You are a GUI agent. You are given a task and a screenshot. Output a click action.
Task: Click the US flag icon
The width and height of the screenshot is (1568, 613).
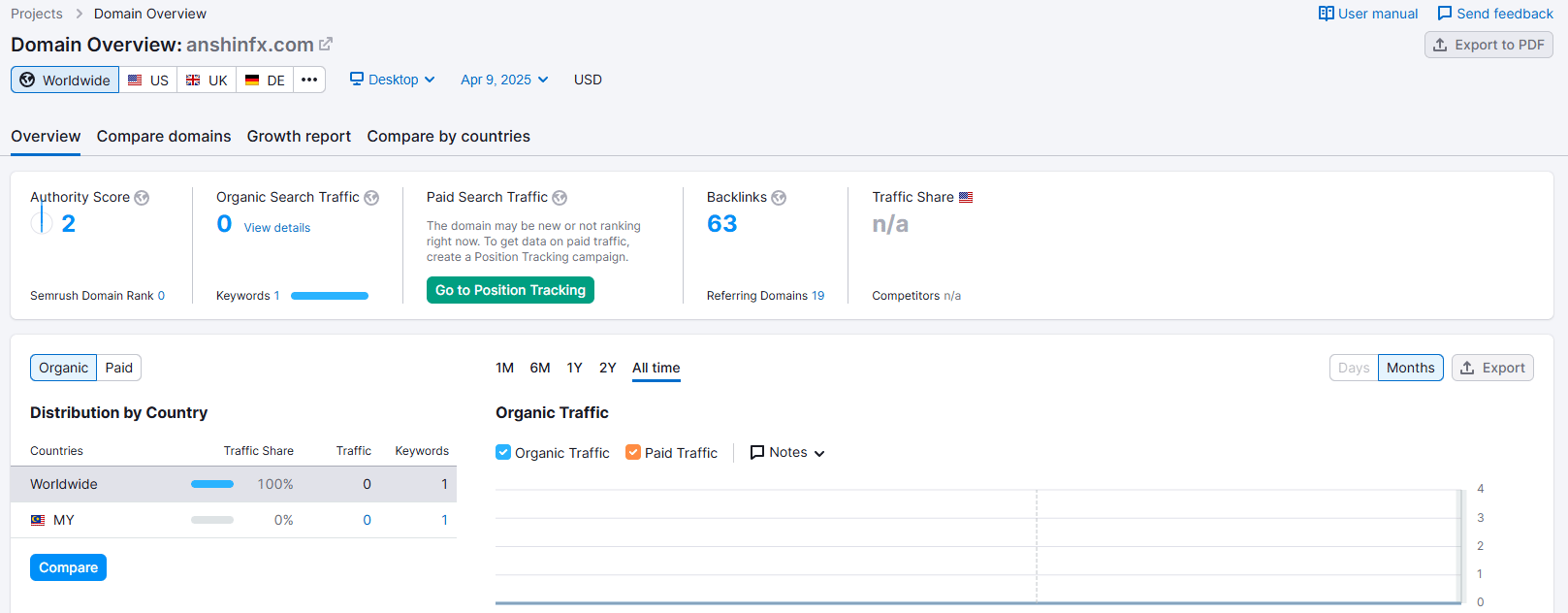coord(136,80)
